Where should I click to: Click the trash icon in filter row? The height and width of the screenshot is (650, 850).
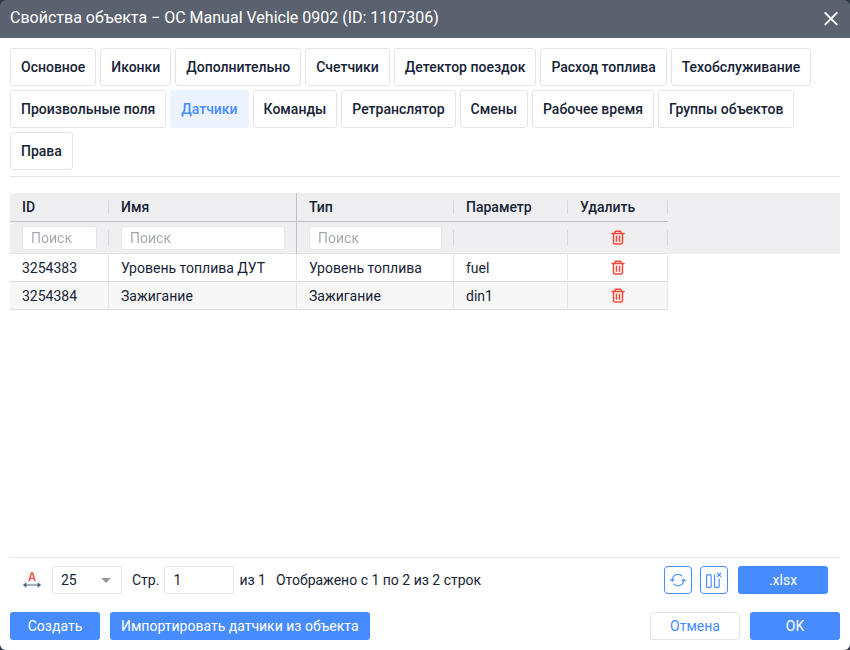(617, 238)
